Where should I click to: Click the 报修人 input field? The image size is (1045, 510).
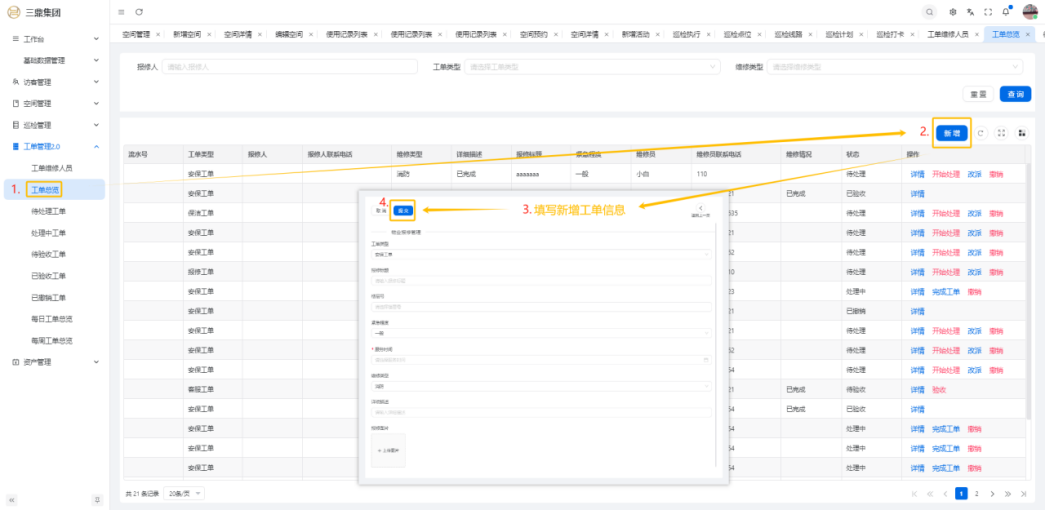[290, 67]
